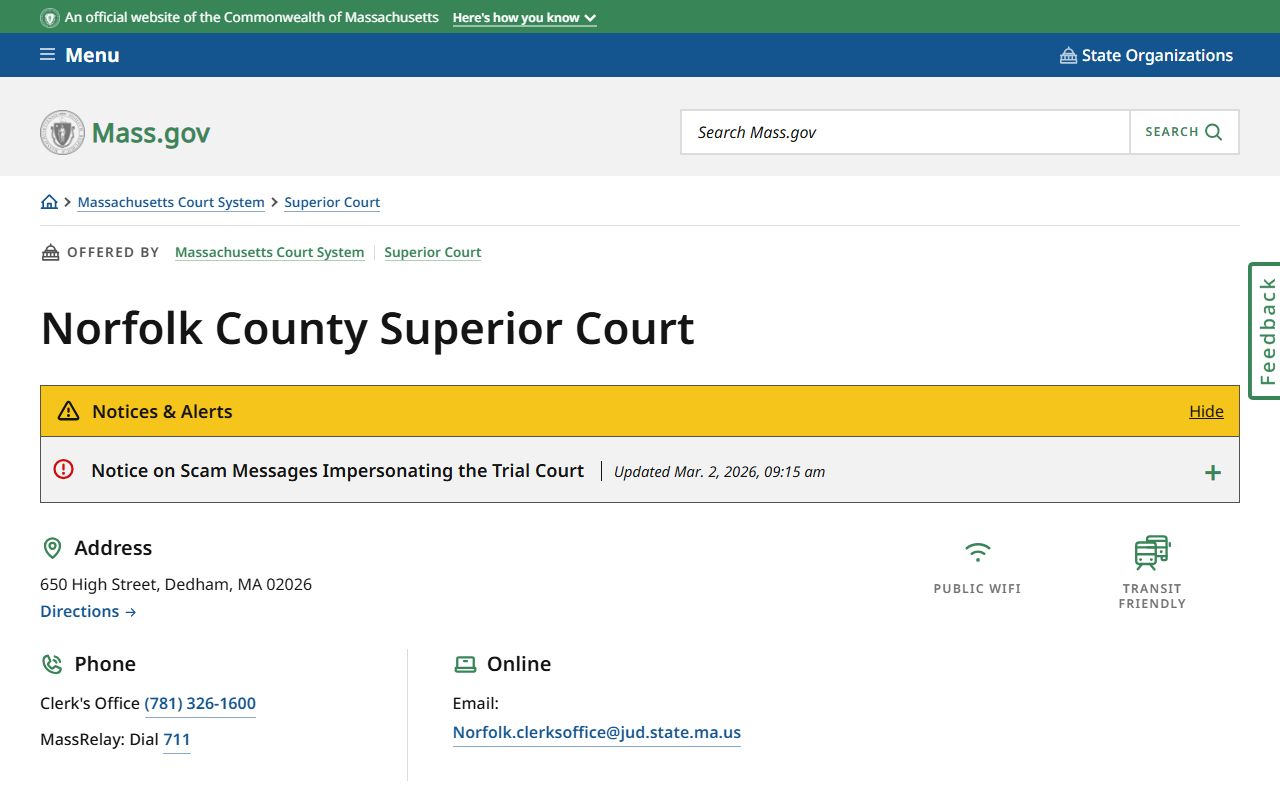Click the Transit Friendly bus icon

1152,552
